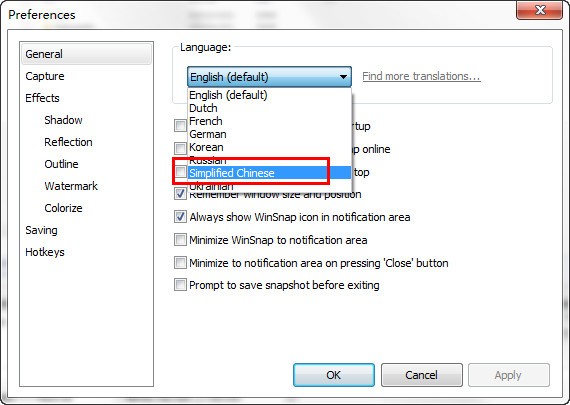This screenshot has width=570, height=405.
Task: Open the Shadow effect settings
Action: click(x=63, y=120)
